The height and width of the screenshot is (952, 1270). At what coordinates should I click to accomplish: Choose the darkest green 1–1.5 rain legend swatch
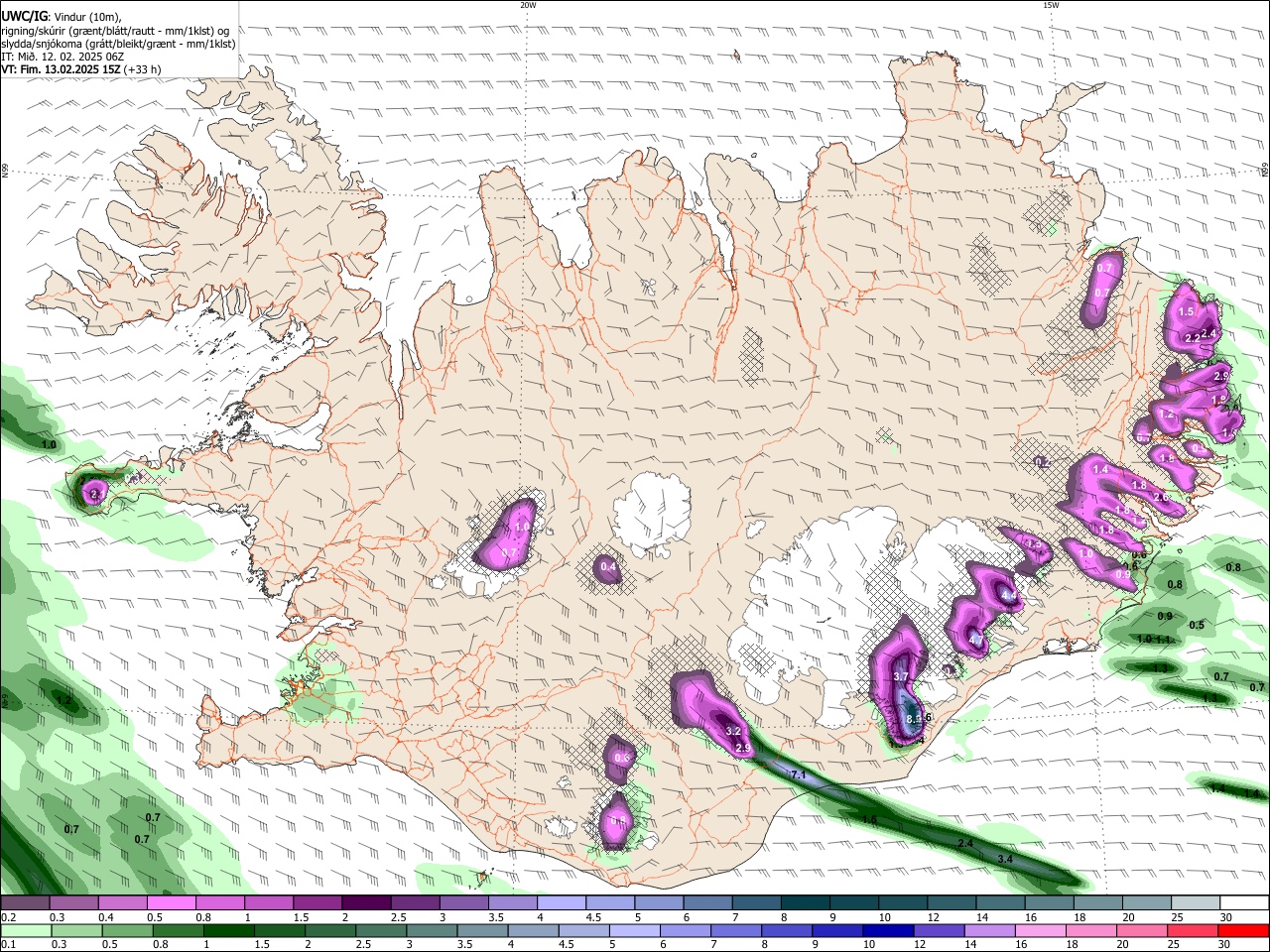coord(228,931)
